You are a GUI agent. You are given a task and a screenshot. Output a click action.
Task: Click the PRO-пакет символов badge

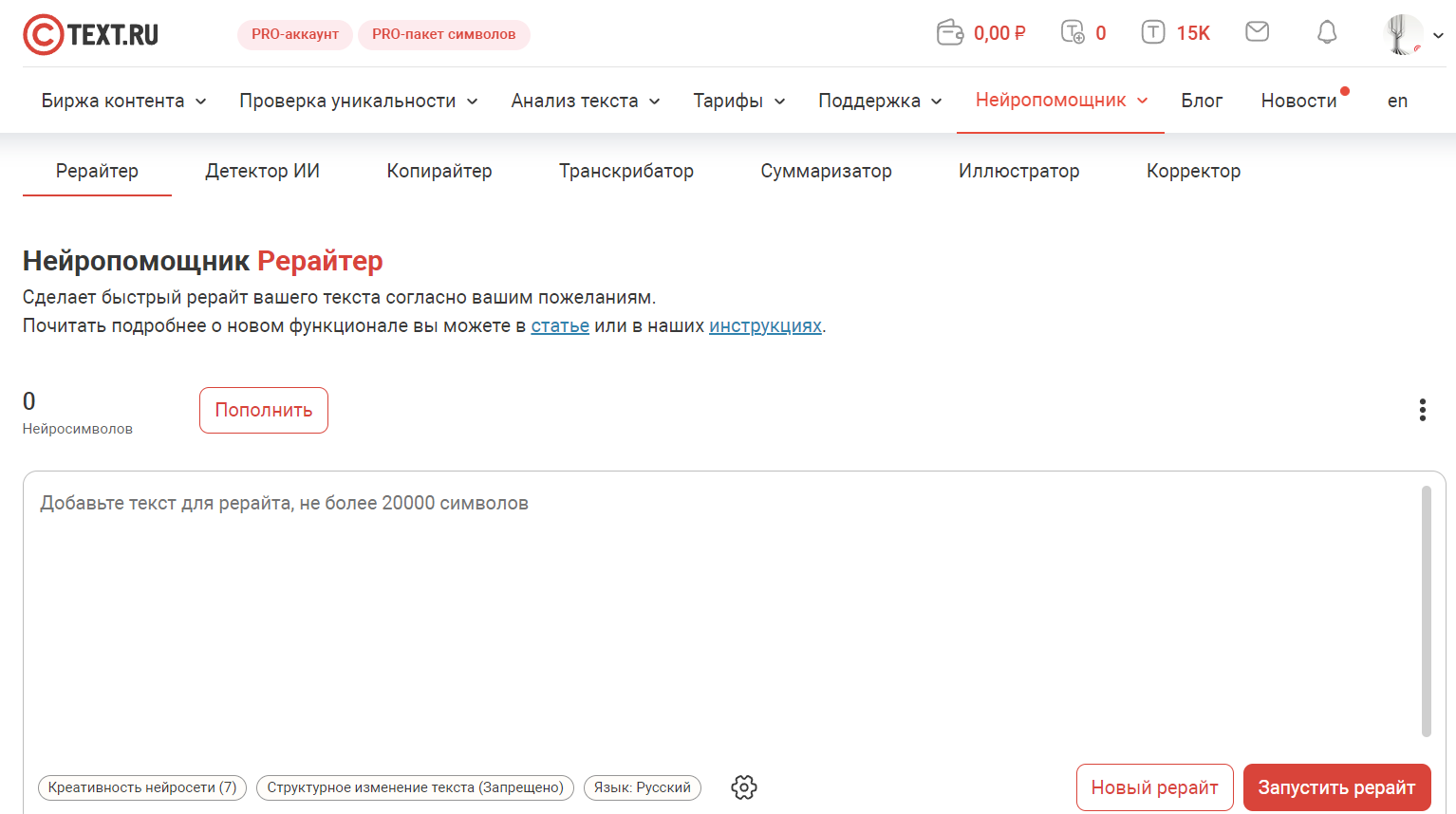[444, 34]
